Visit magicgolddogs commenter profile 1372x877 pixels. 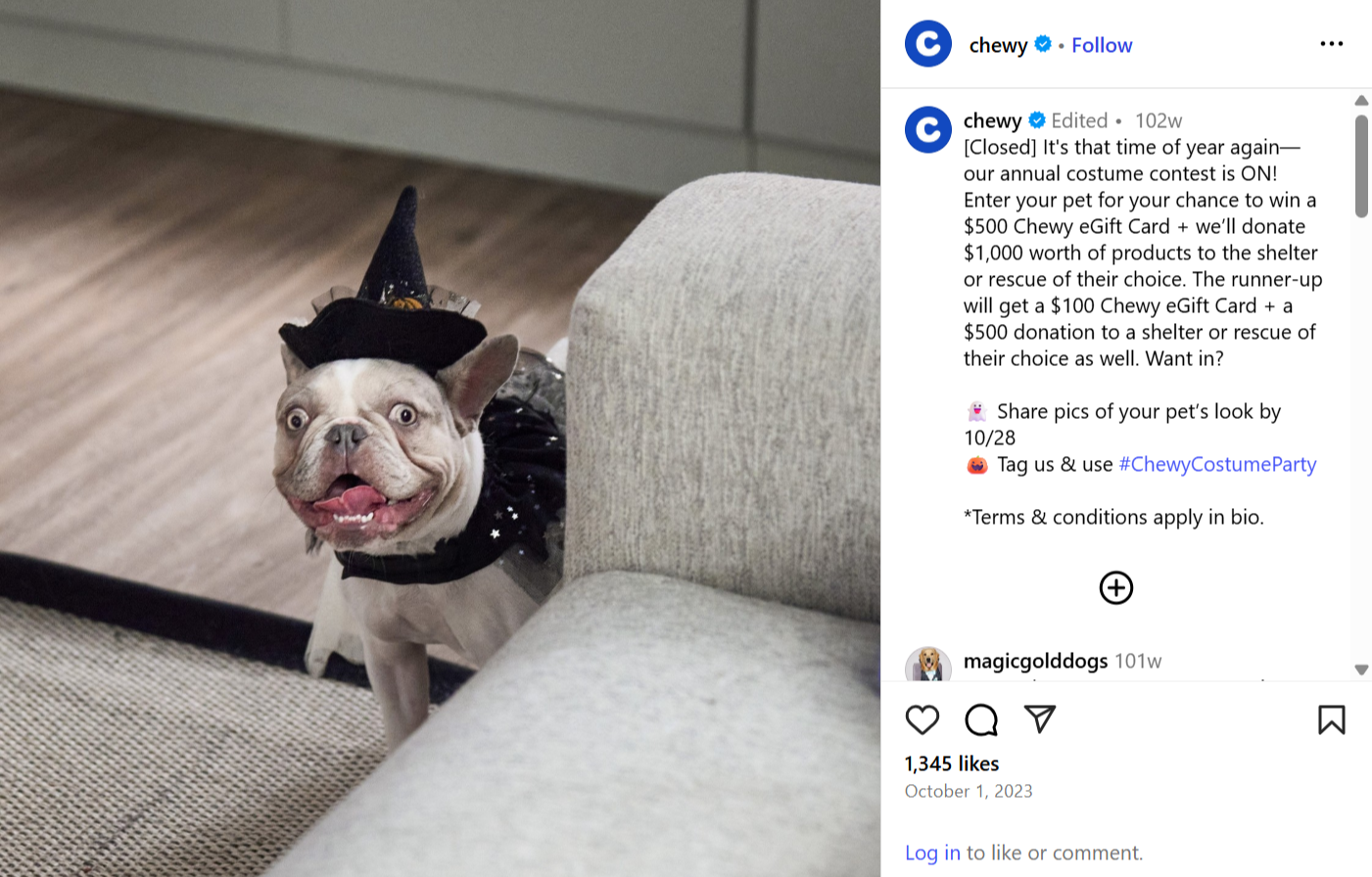(x=1035, y=661)
